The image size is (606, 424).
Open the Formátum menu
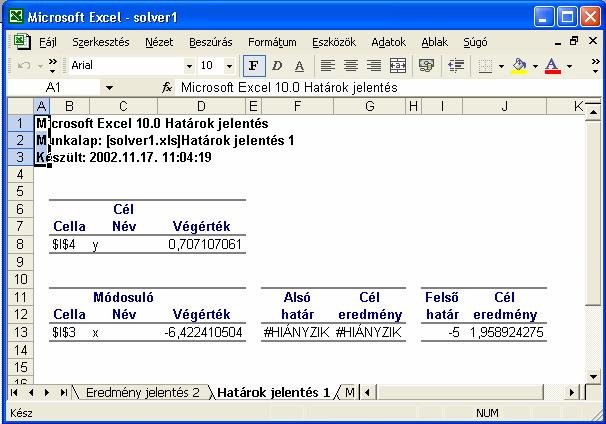(272, 42)
